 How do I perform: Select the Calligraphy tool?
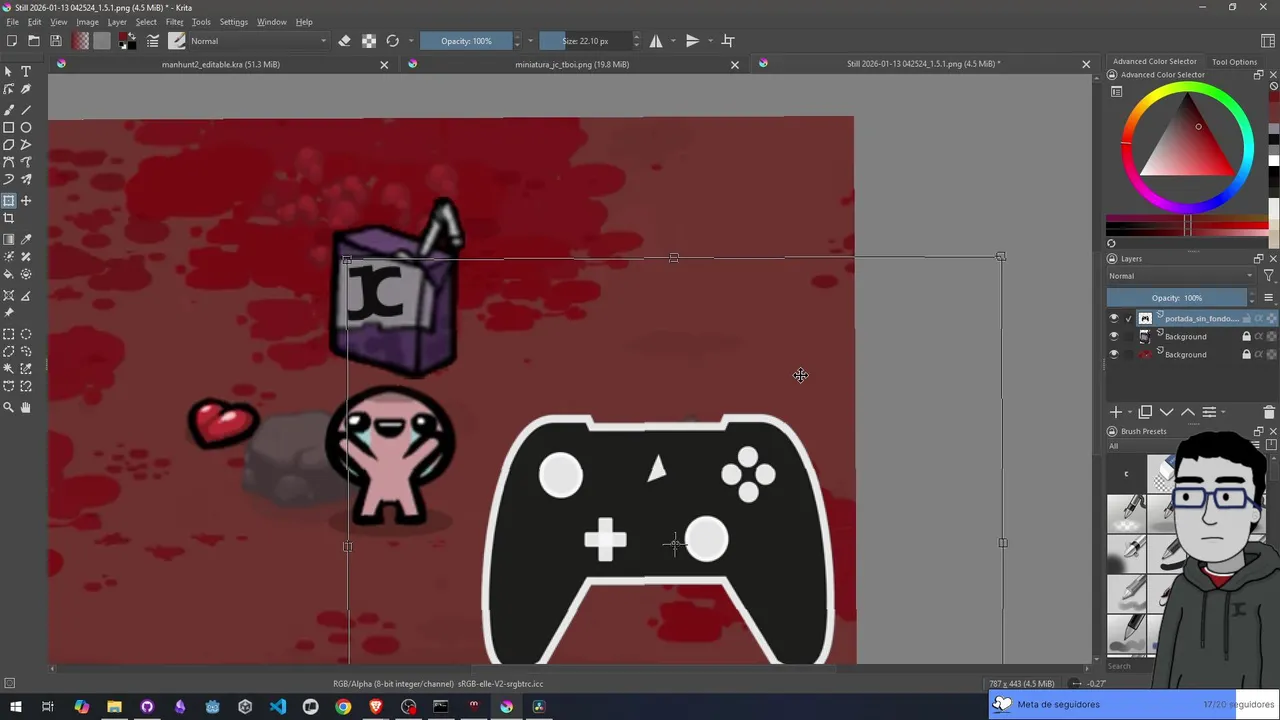pos(26,90)
